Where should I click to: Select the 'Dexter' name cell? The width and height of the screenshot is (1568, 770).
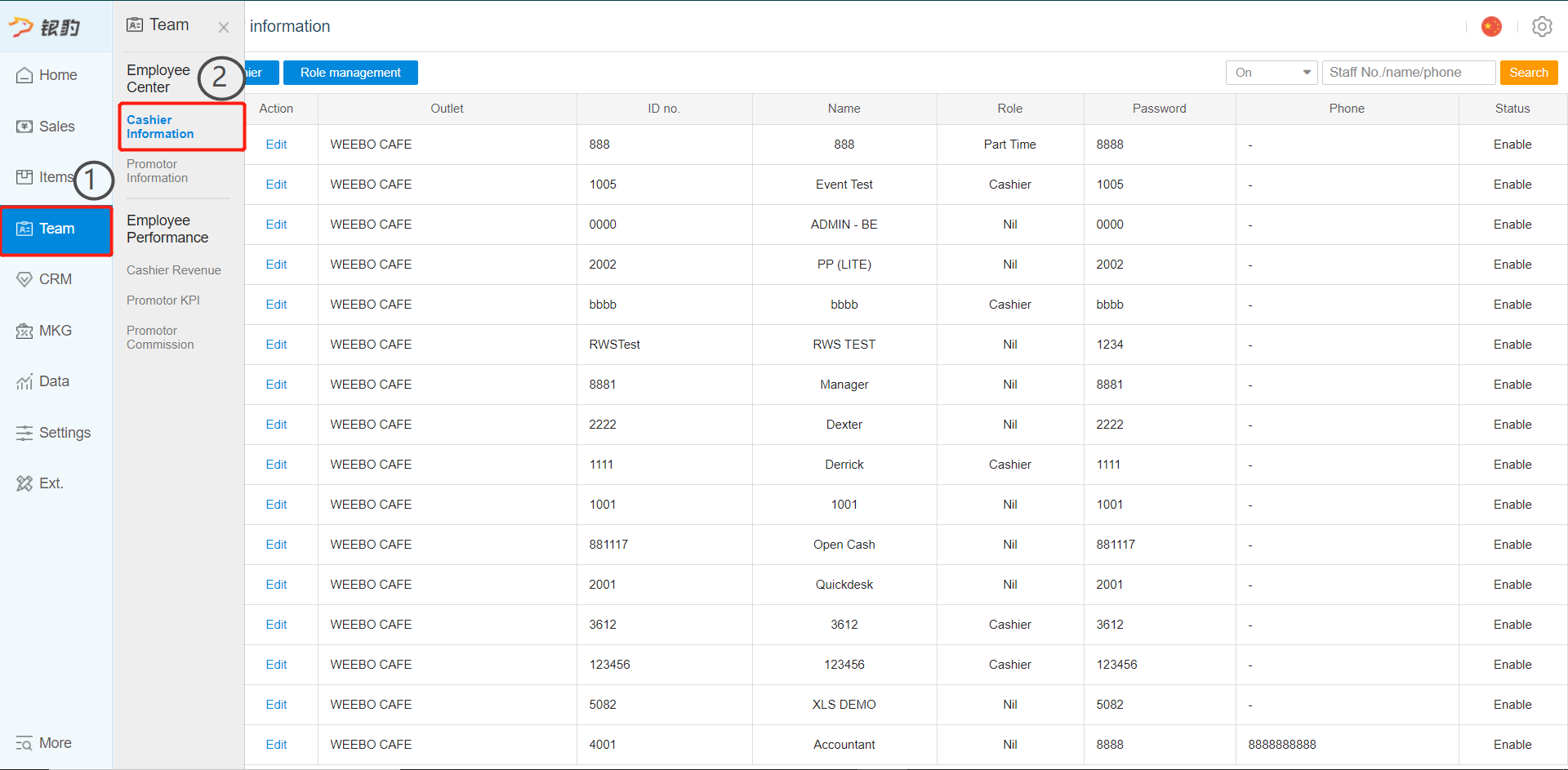pos(844,425)
